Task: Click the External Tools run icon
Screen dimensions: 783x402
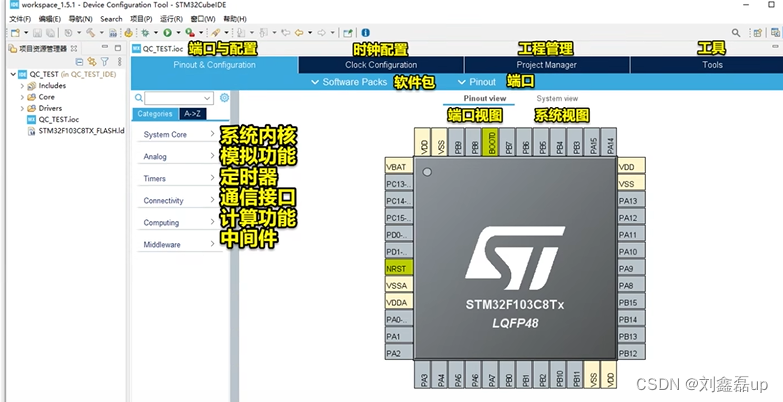Action: 190,33
